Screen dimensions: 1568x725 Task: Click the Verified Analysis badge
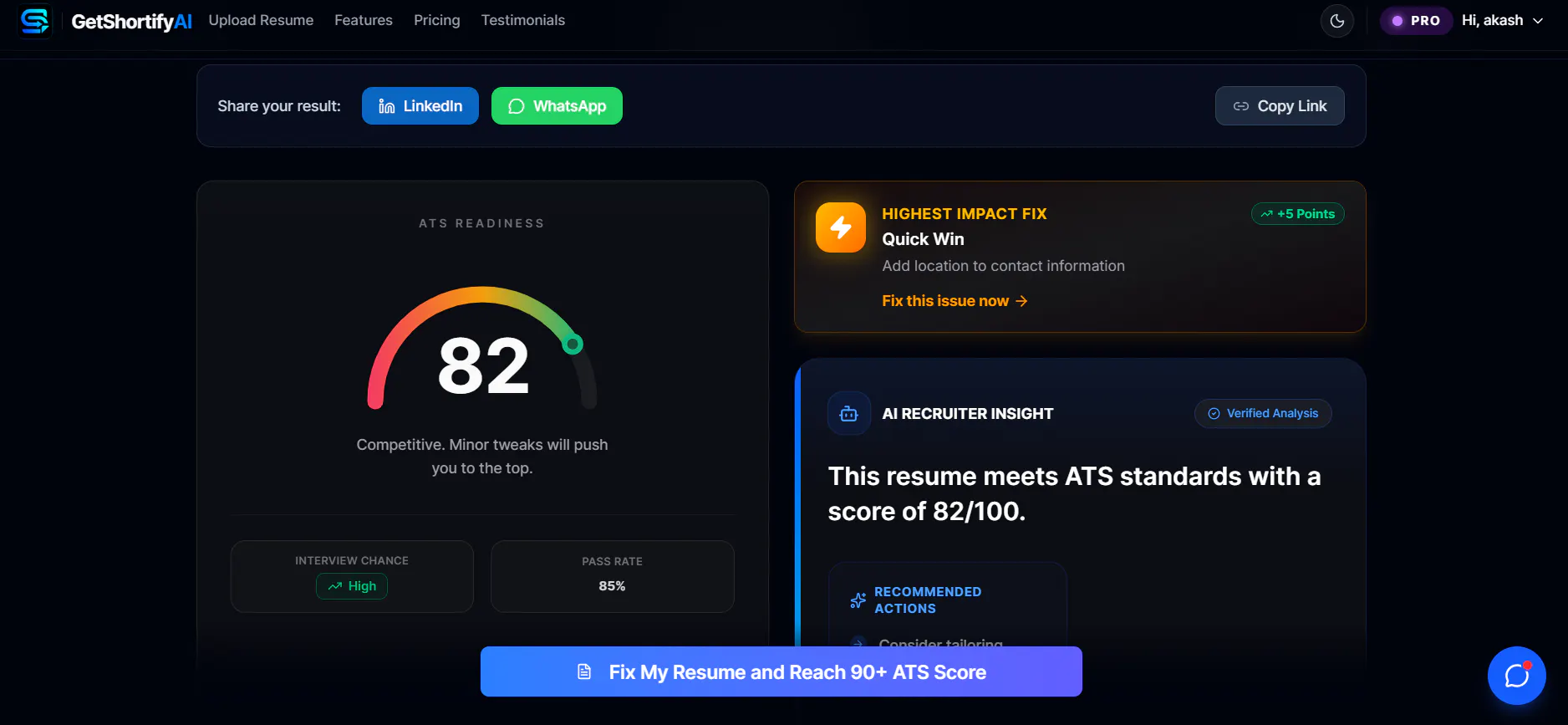pos(1263,414)
